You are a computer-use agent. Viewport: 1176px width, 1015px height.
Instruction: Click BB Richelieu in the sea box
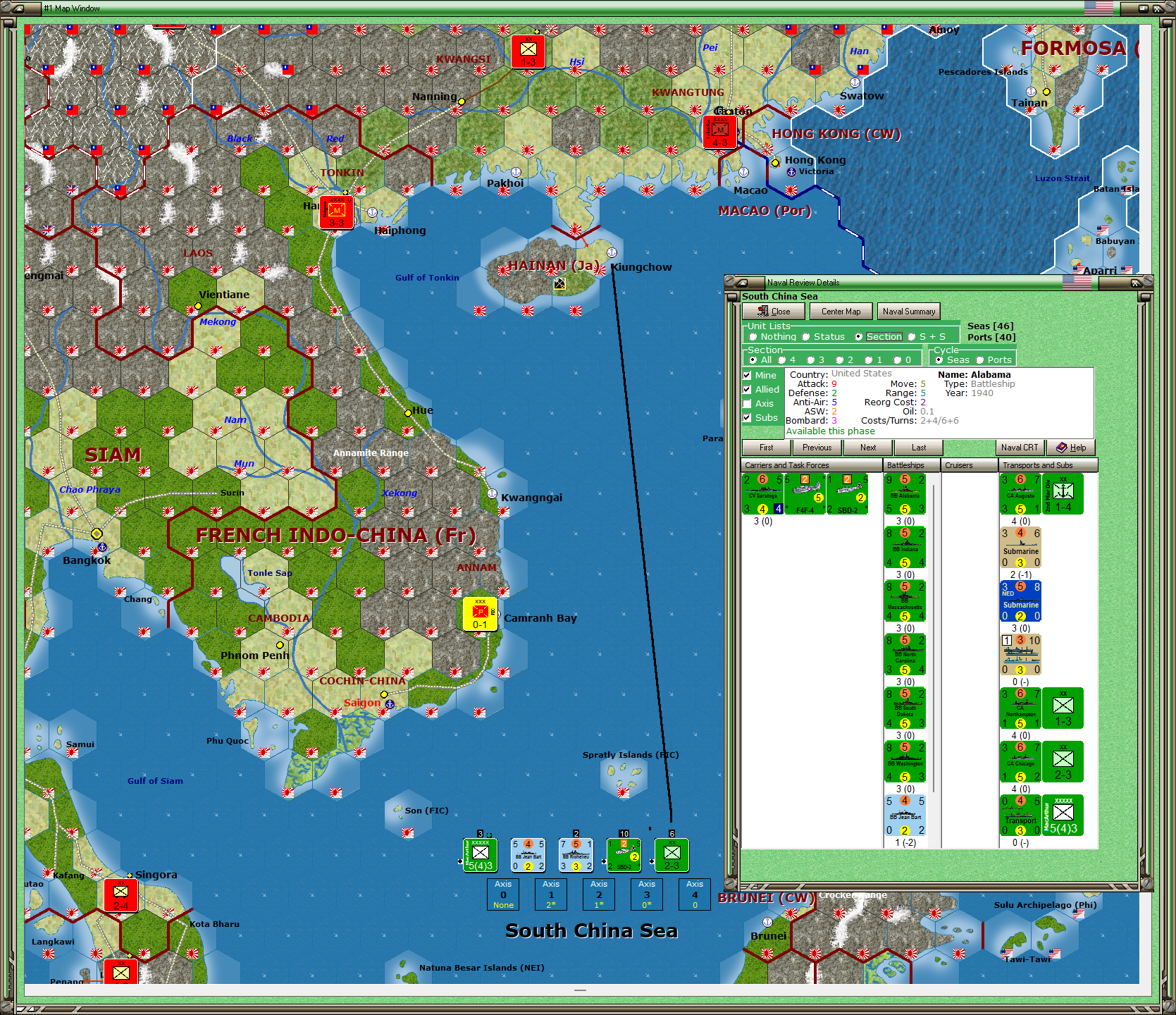[x=576, y=855]
